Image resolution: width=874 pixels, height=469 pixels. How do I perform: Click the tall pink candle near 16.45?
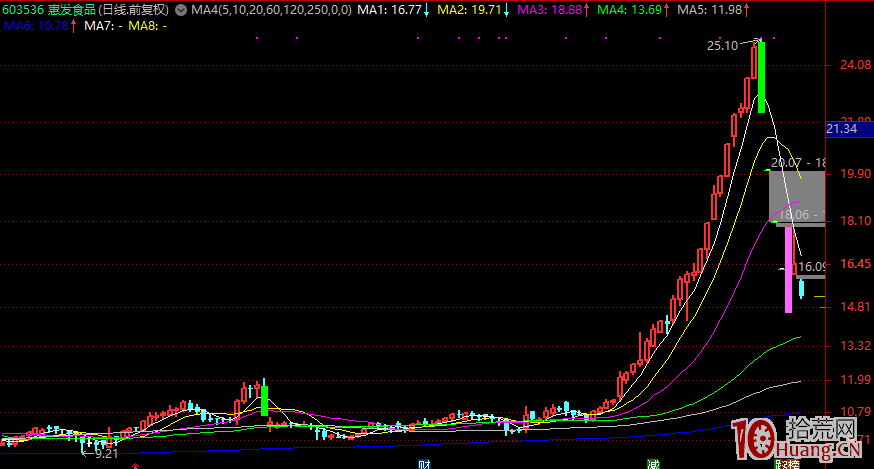788,269
